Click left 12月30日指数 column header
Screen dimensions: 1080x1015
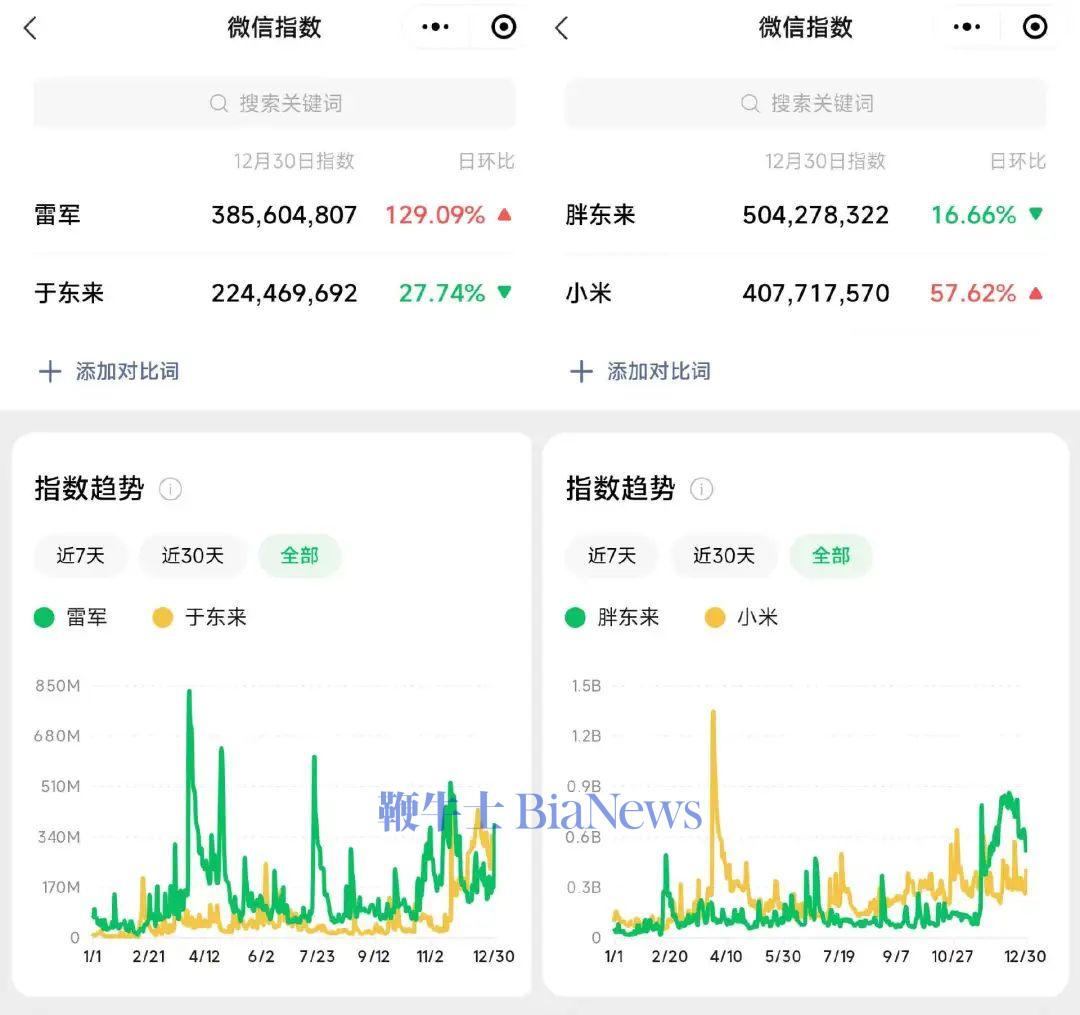pos(294,161)
